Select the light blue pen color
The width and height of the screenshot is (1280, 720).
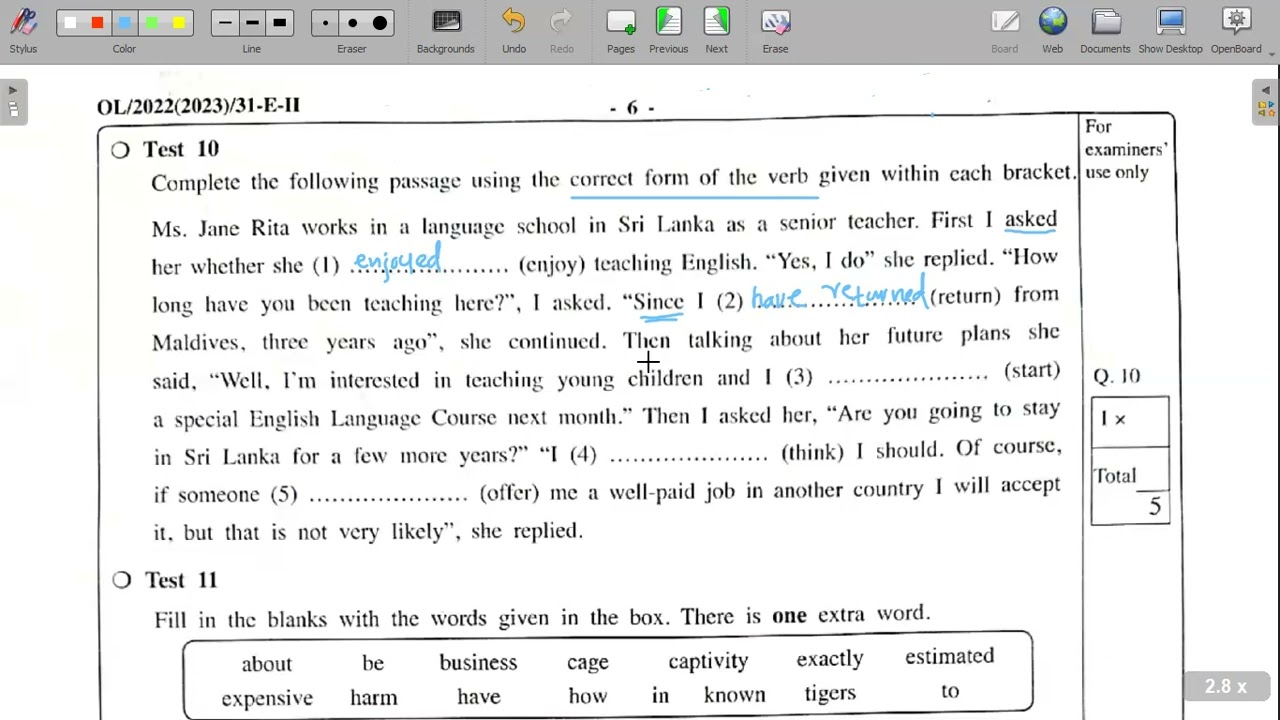coord(124,23)
